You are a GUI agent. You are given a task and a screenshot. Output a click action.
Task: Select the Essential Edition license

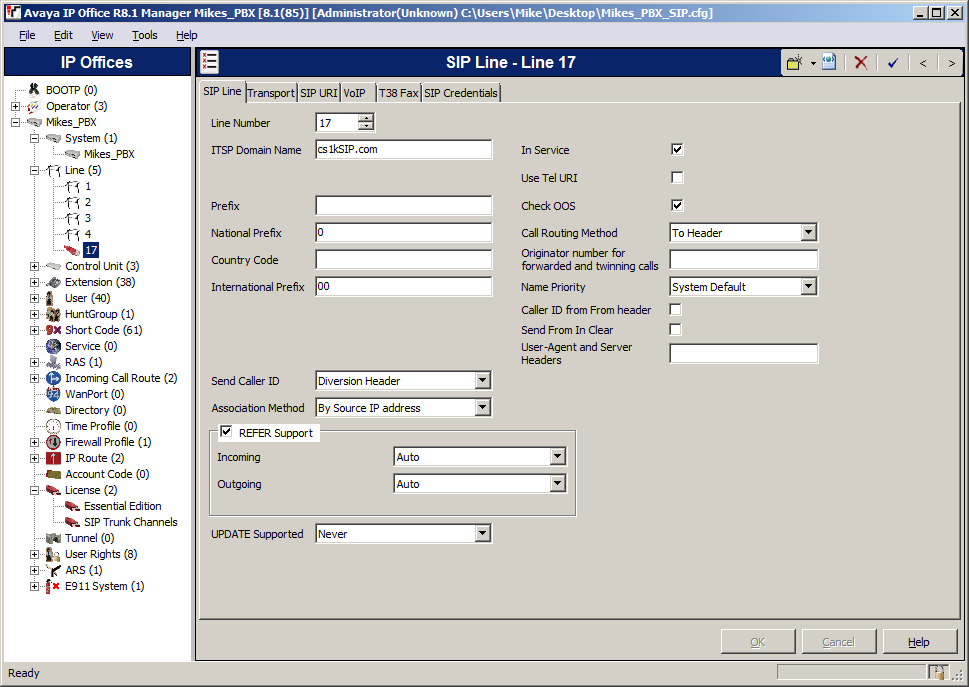(x=122, y=506)
